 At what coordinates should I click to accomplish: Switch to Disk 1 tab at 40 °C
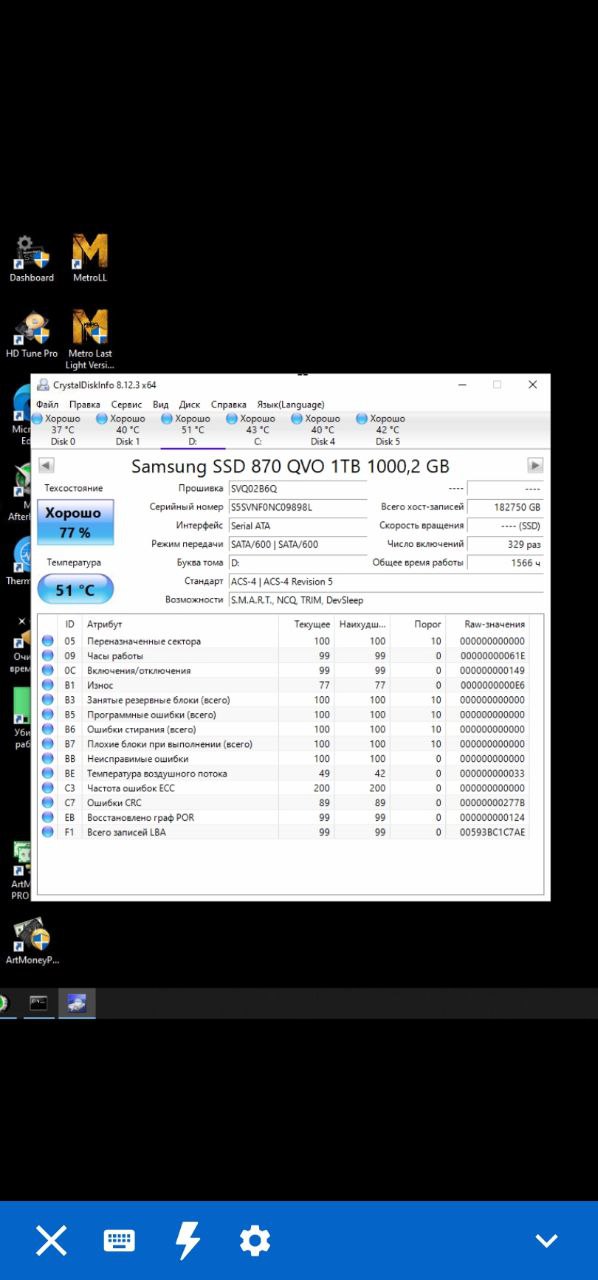coord(128,430)
